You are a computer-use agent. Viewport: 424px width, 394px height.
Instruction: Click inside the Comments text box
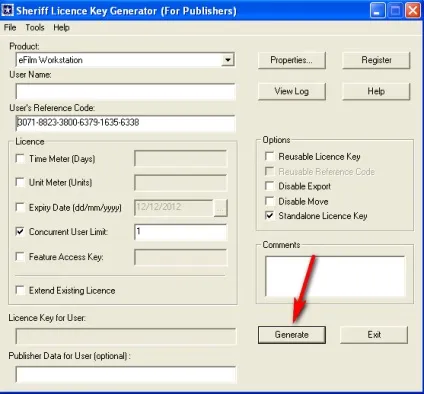coord(335,276)
